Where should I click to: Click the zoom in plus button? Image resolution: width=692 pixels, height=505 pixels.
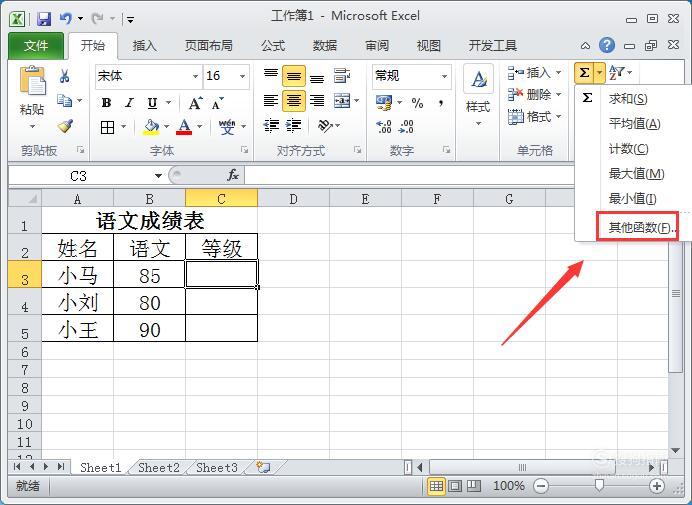657,486
